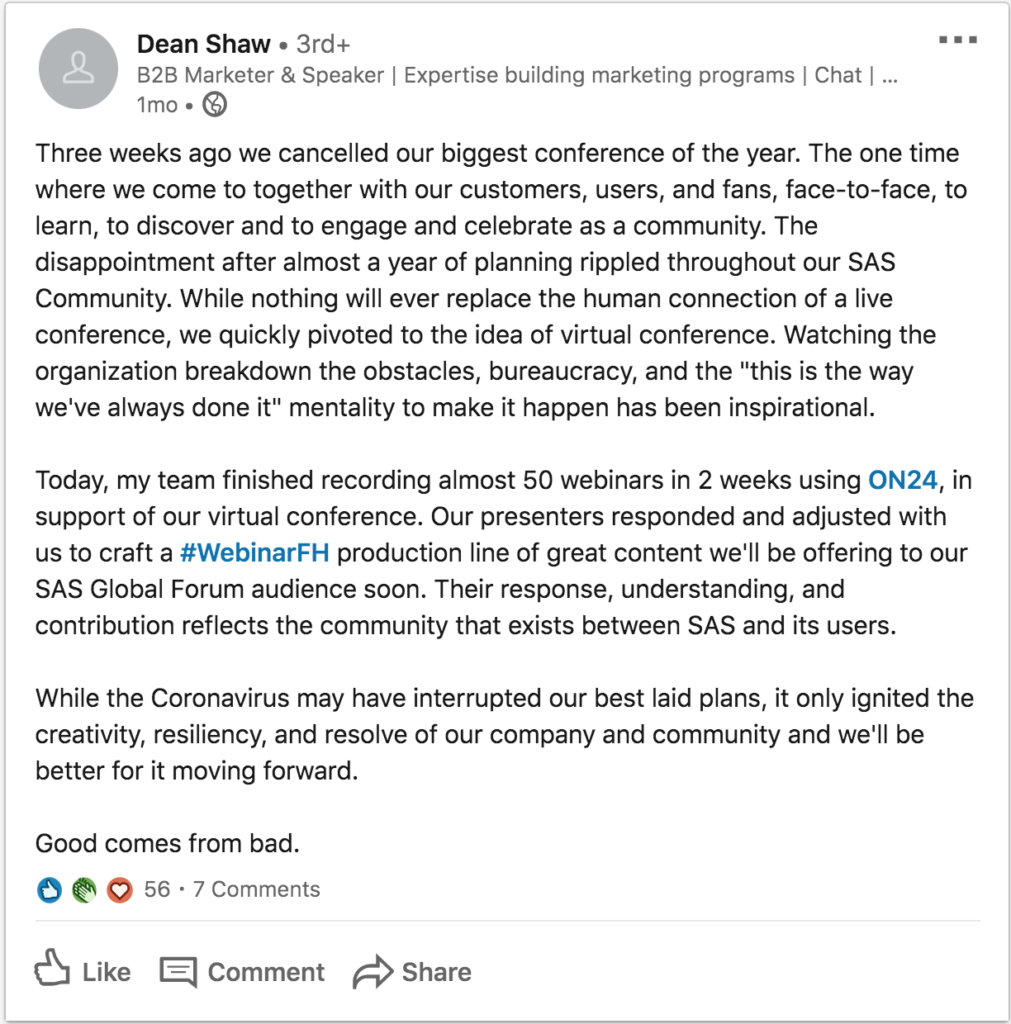Click the Comment button label

pos(266,972)
